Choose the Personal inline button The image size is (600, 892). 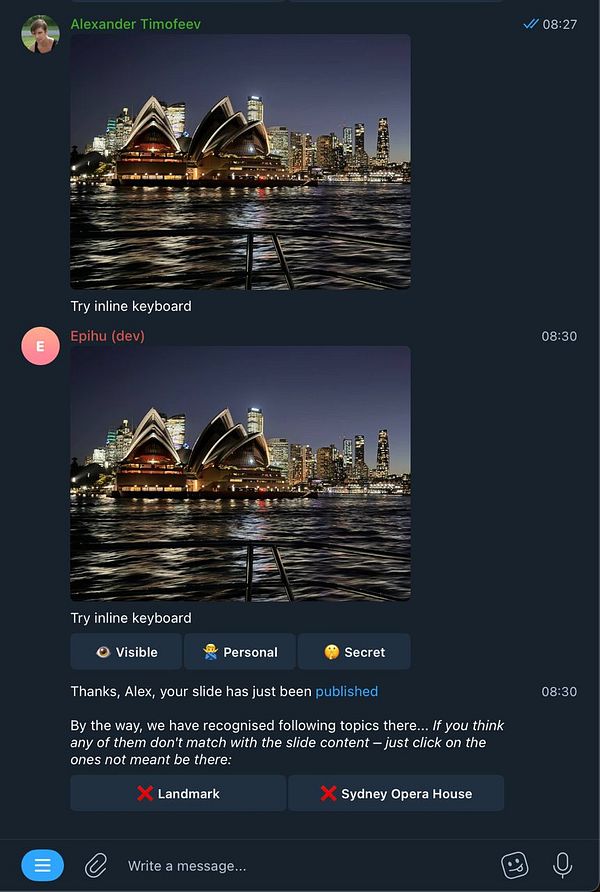pos(240,652)
